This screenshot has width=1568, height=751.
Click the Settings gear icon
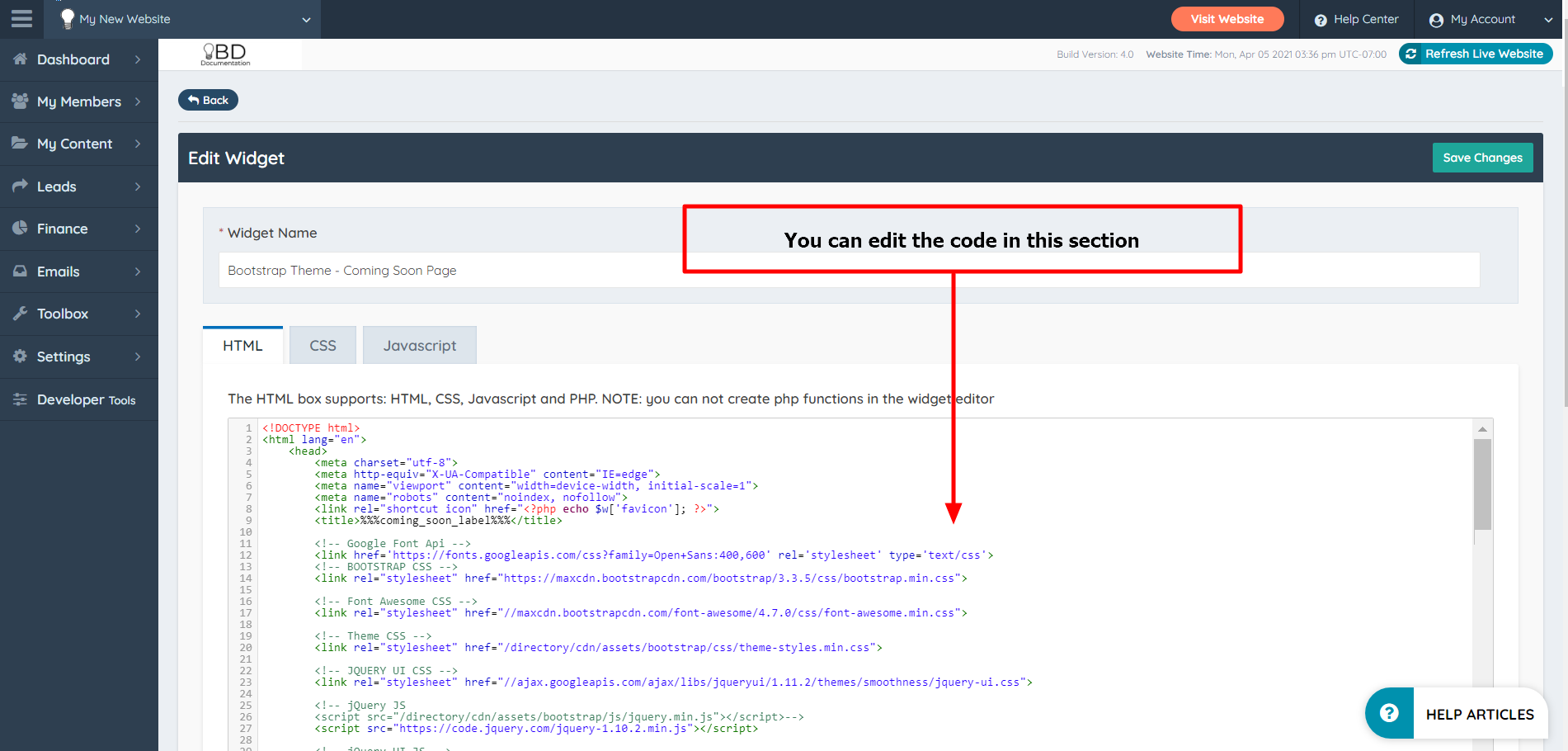pos(20,356)
